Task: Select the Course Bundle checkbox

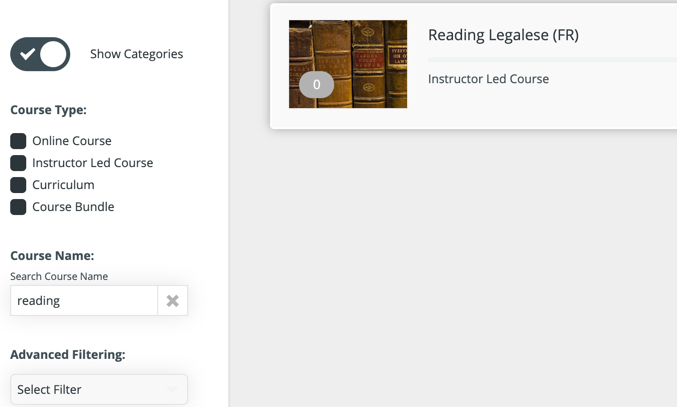Action: pos(18,207)
